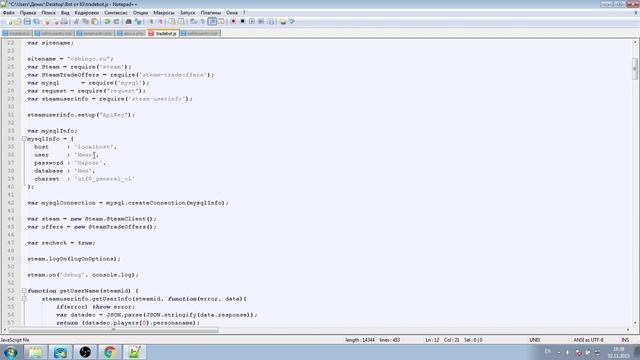Click the Notepad++ taskbar icon
640x360 pixels.
pyautogui.click(x=134, y=352)
